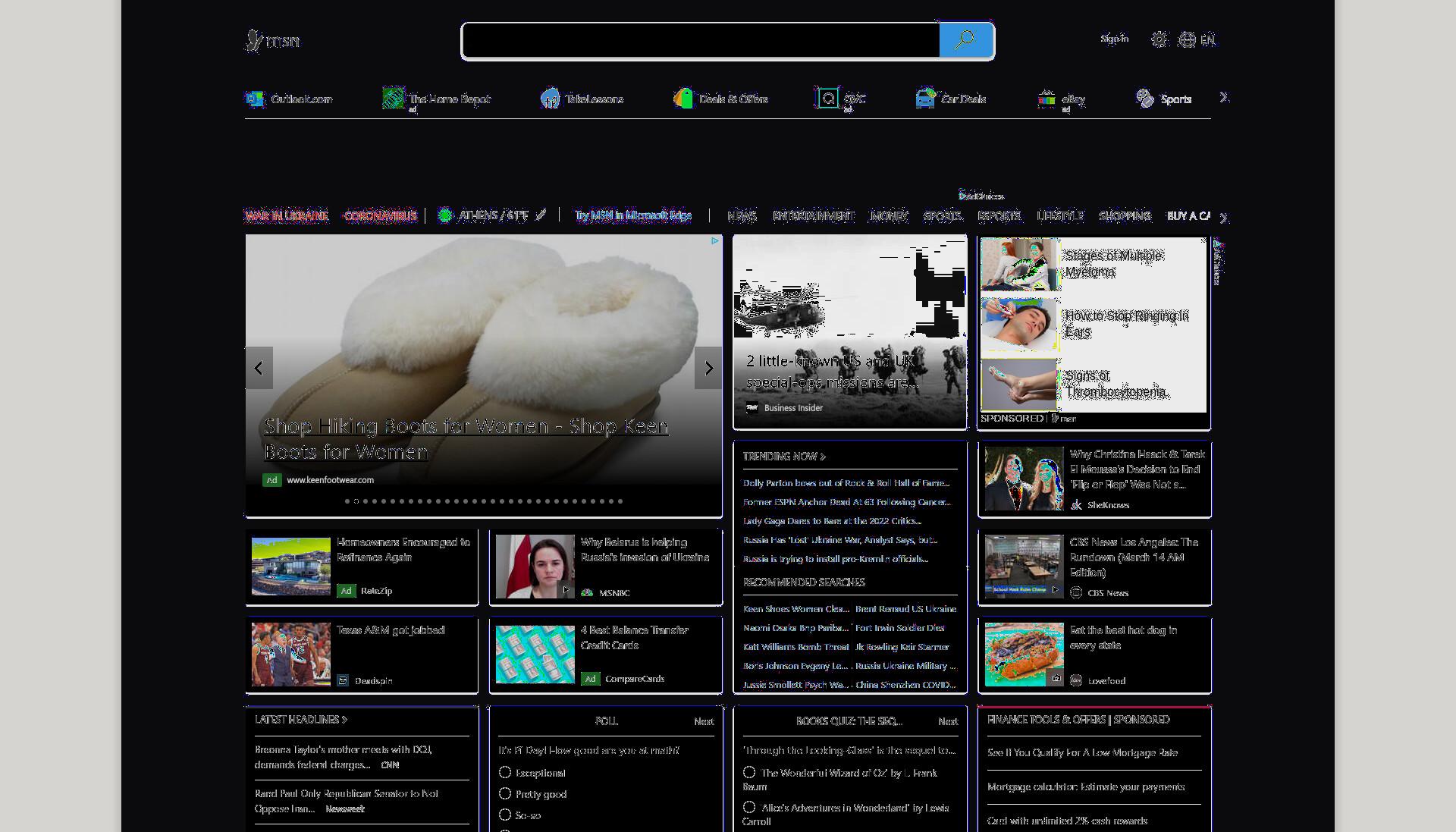1456x832 pixels.
Task: Go to NEWS category
Action: click(742, 216)
